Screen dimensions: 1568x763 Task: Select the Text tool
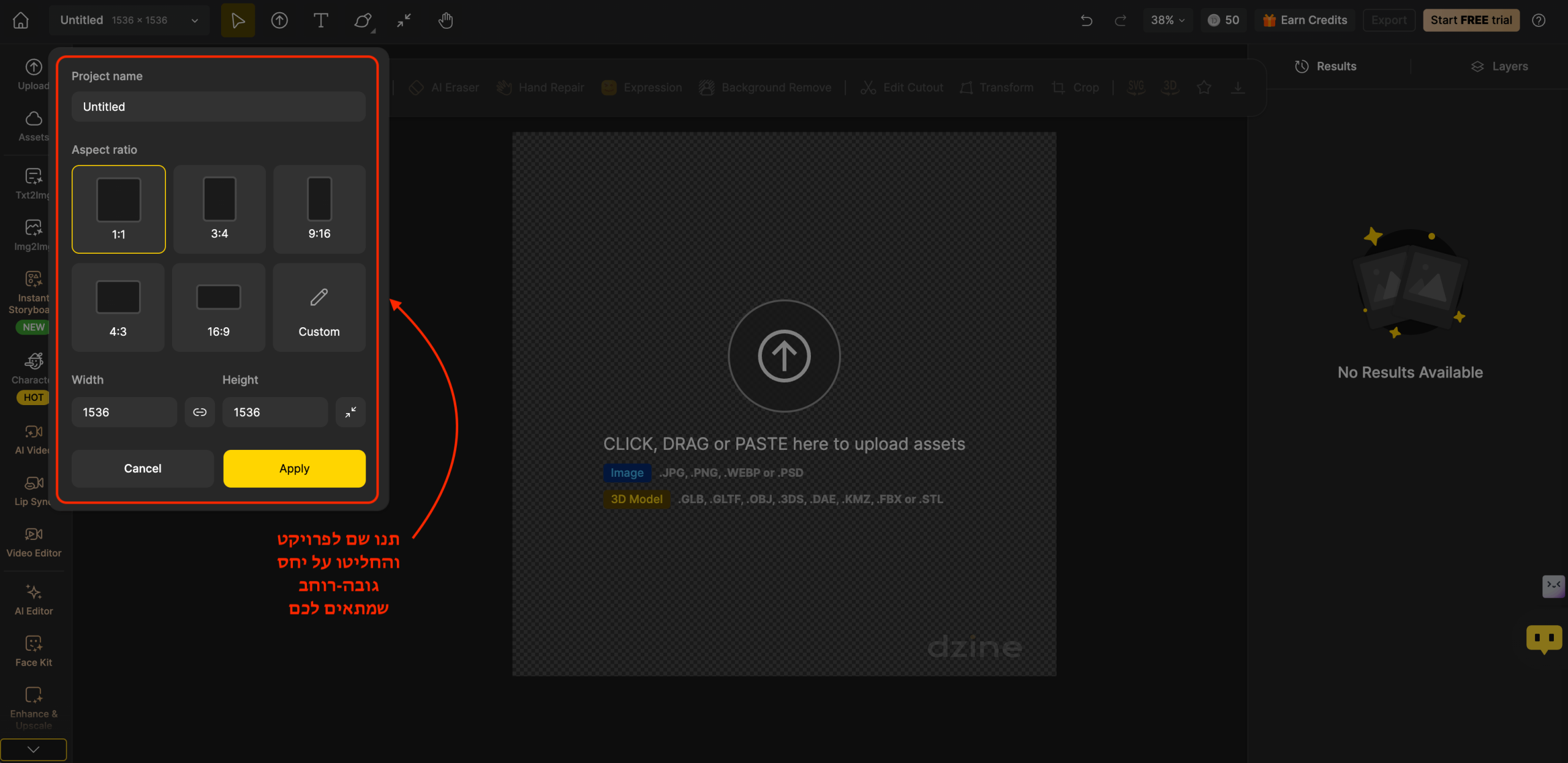point(320,20)
